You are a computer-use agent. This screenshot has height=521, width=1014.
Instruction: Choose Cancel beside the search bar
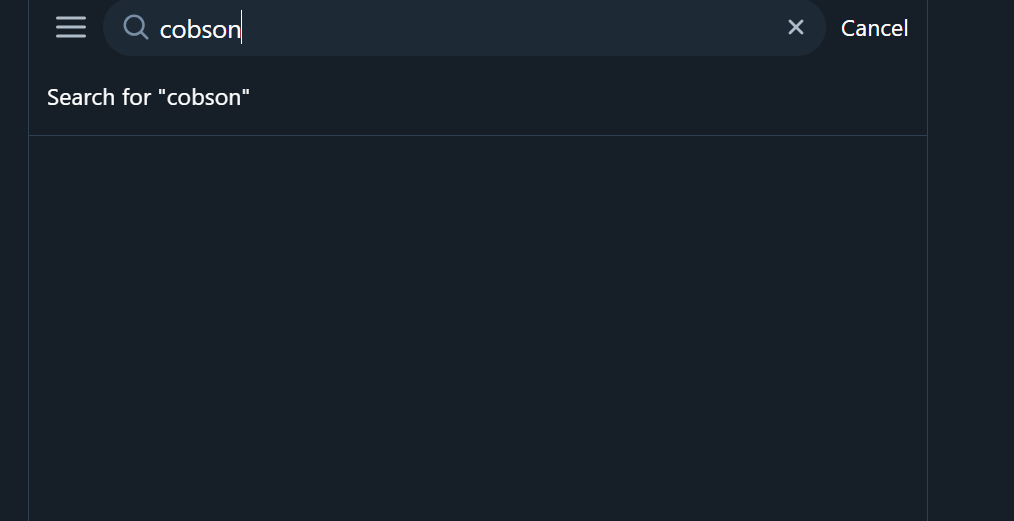click(874, 28)
